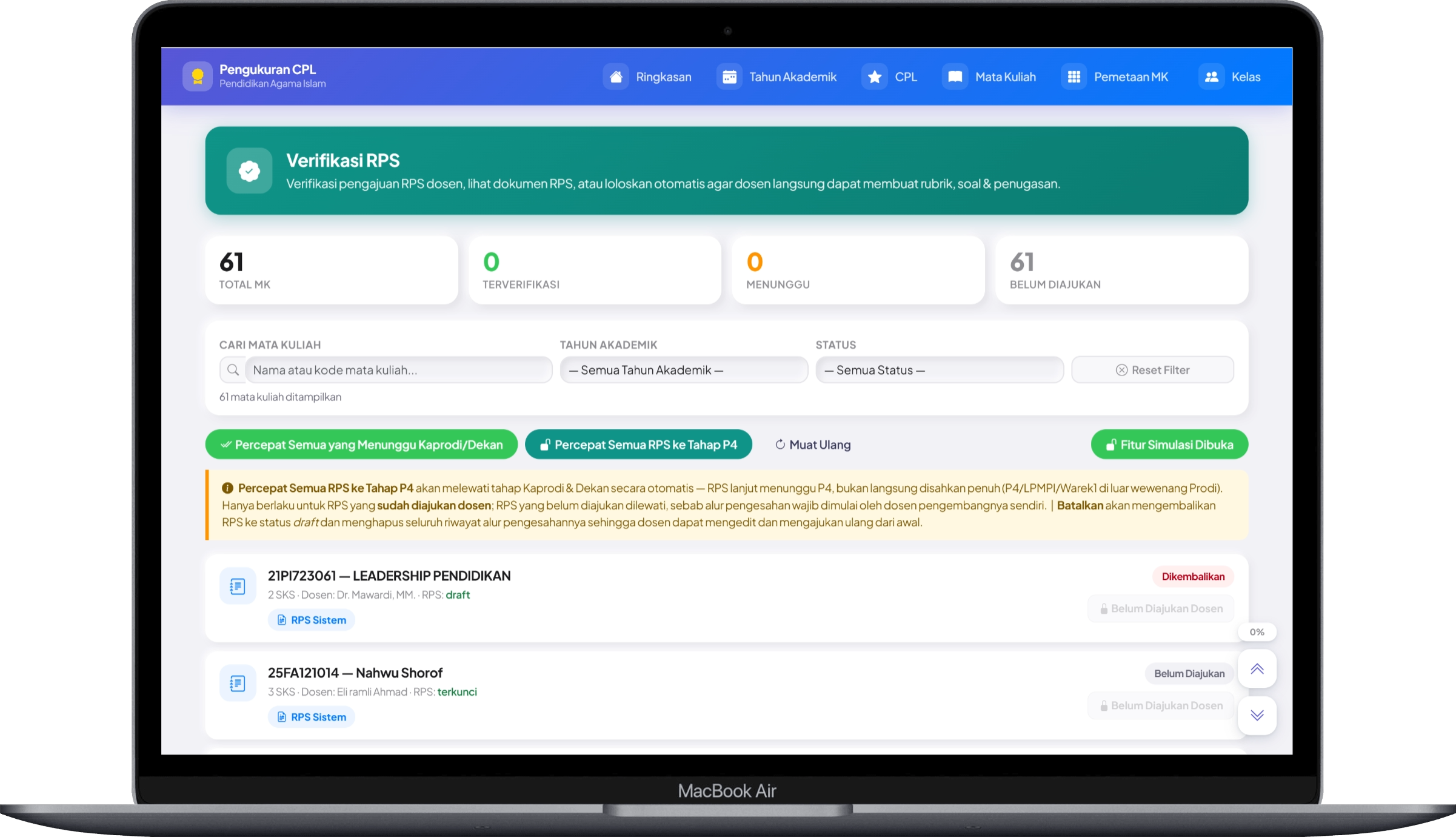Click the 25FA121014 — Nahwu Shorof title
The height and width of the screenshot is (837, 1456).
pyautogui.click(x=355, y=673)
